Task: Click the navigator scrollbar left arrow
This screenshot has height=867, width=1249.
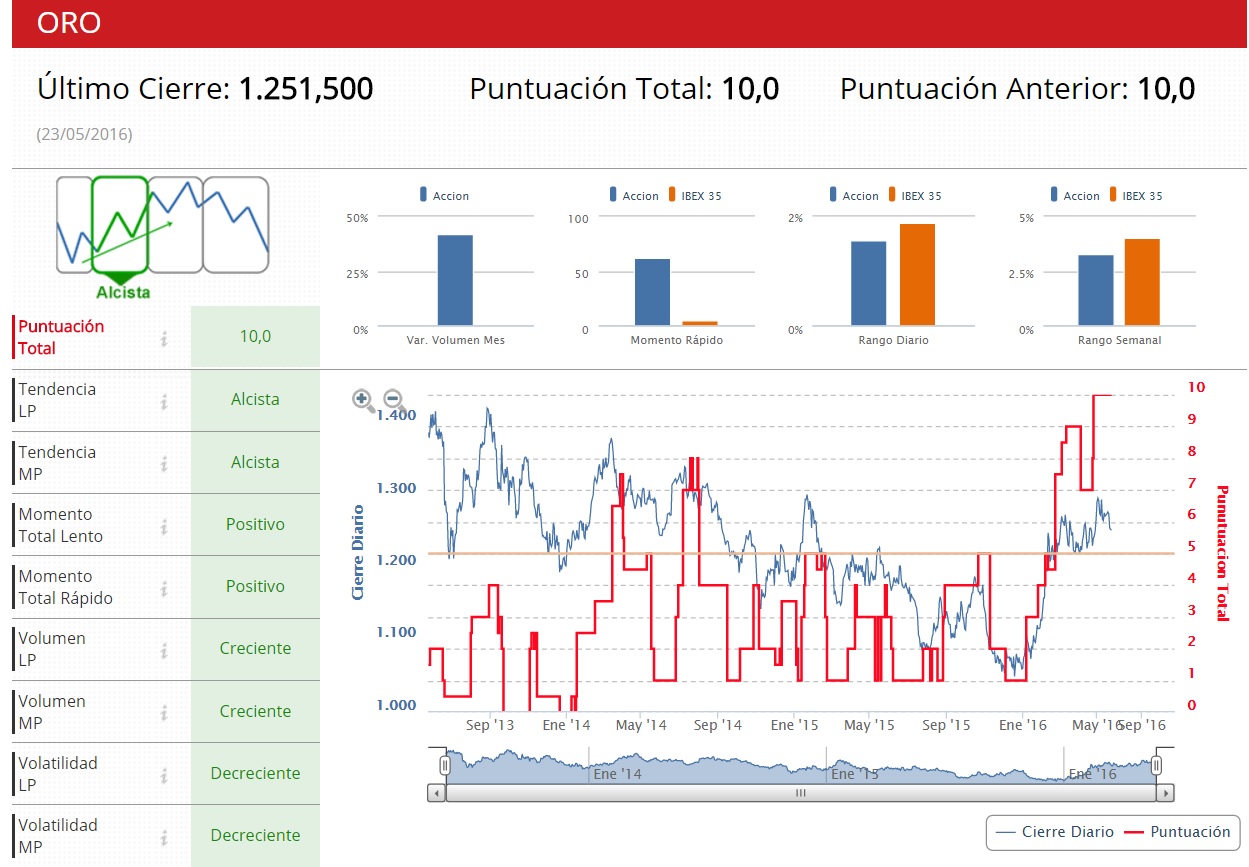Action: point(436,793)
